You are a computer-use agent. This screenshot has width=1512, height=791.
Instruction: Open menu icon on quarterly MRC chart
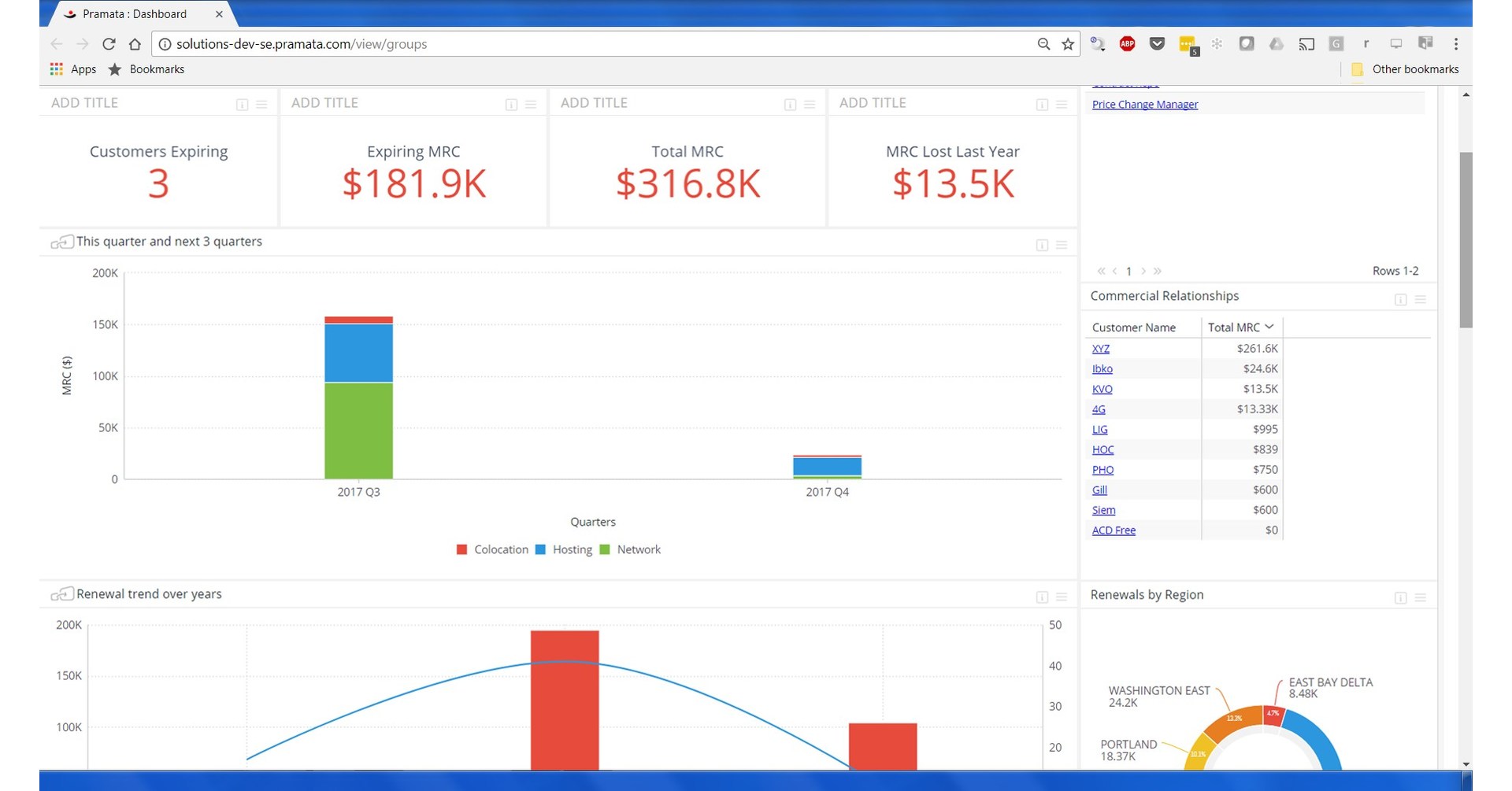1062,246
